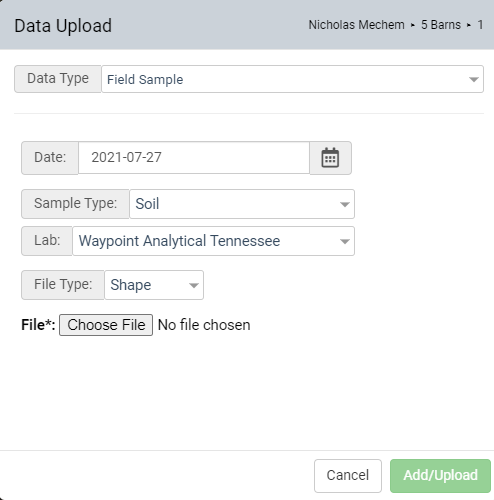
Task: Click the File Type dropdown arrow
Action: [x=194, y=285]
